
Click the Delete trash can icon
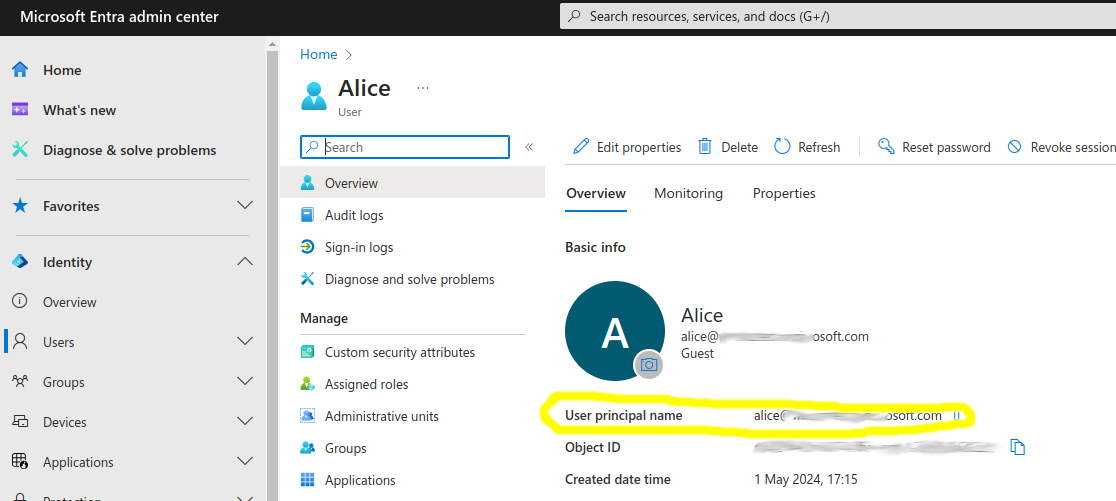coord(705,147)
